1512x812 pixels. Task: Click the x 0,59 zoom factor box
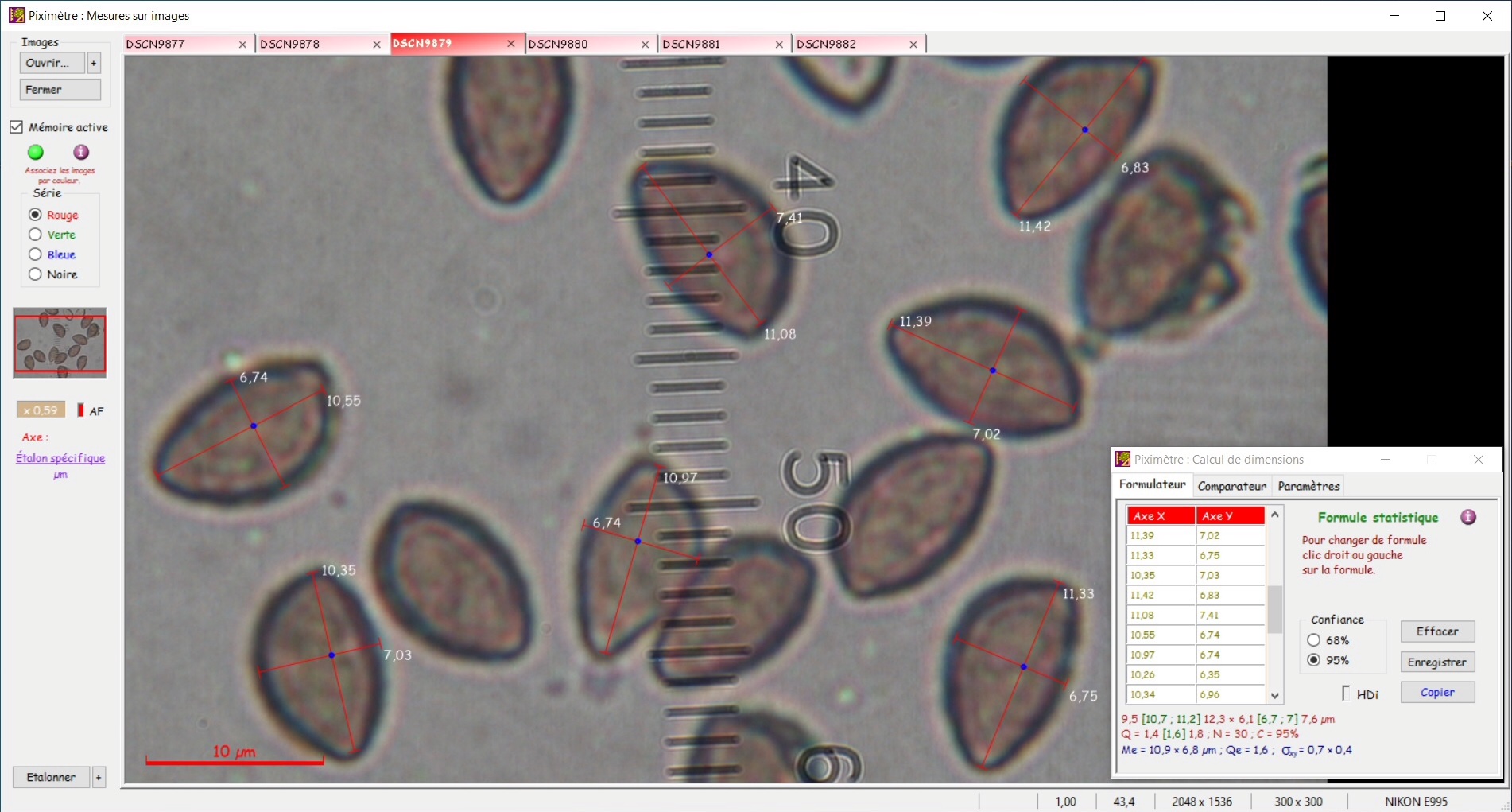click(41, 410)
